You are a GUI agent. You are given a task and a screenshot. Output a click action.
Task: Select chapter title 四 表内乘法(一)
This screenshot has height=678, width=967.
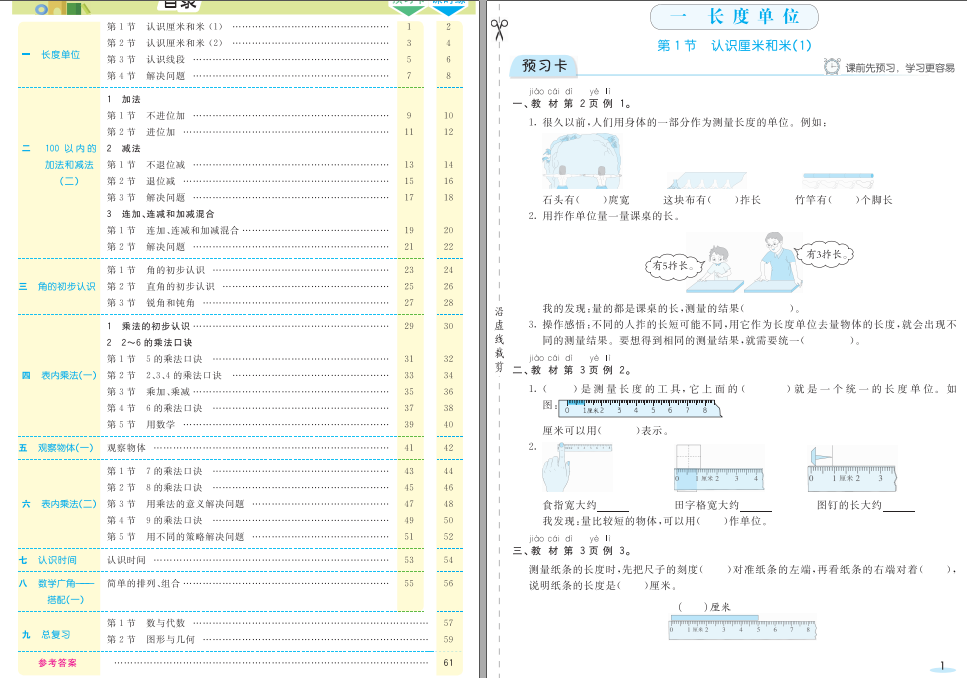point(59,376)
